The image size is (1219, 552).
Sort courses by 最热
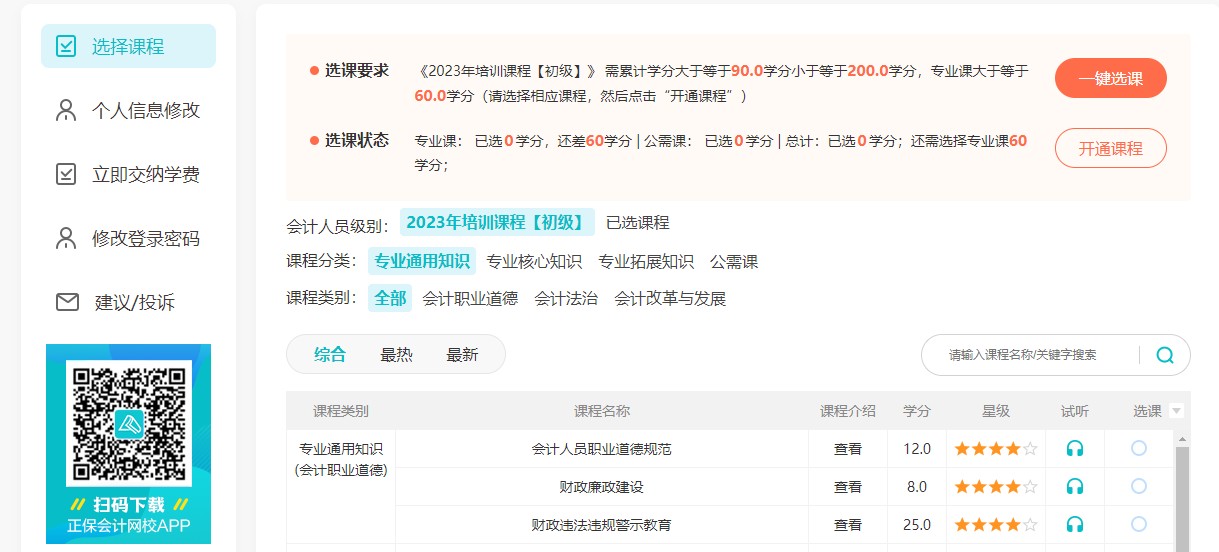tap(396, 354)
